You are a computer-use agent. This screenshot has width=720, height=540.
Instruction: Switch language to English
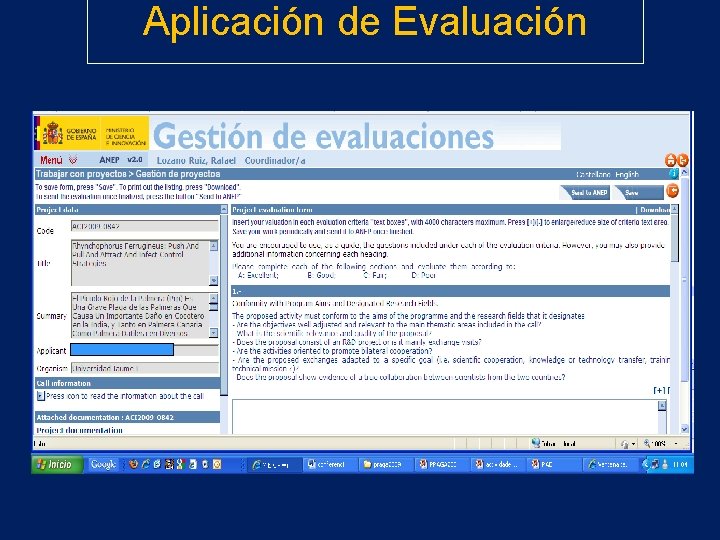[627, 174]
